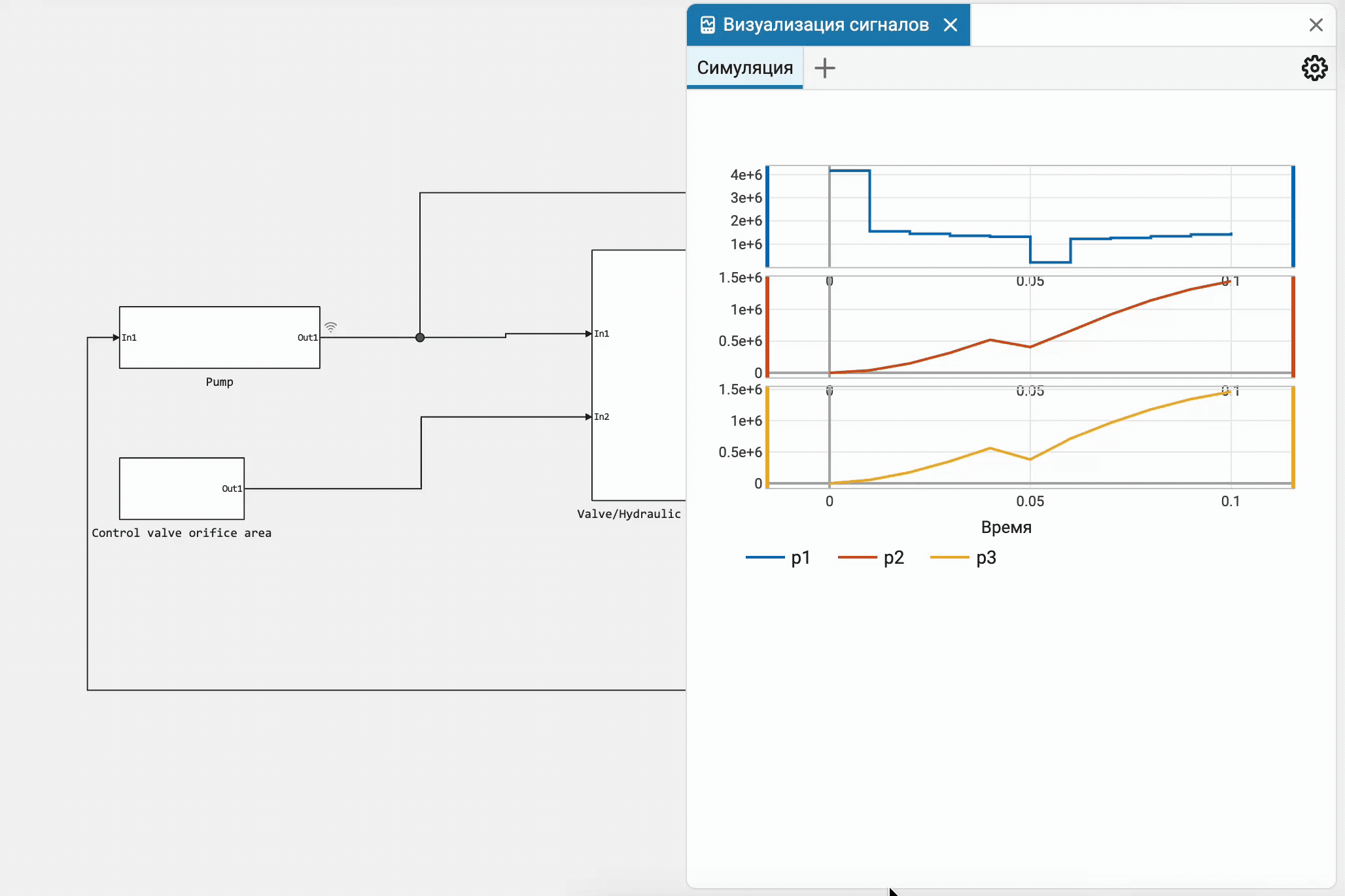The height and width of the screenshot is (896, 1345).
Task: Click the In2 port of Valve/Hydraulic block
Action: click(601, 417)
